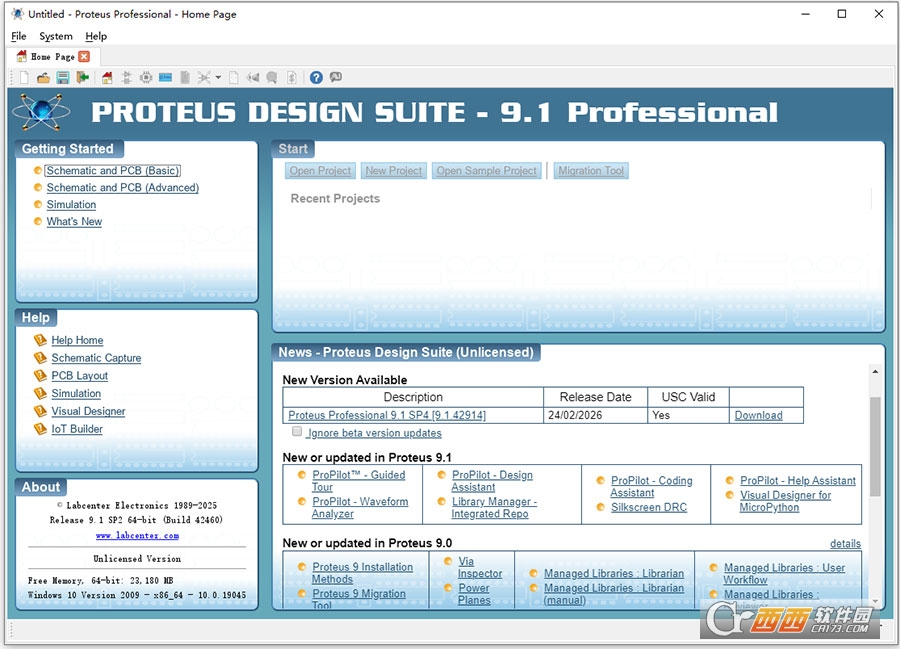Click the blue question mark help icon
The image size is (900, 649).
click(x=316, y=77)
